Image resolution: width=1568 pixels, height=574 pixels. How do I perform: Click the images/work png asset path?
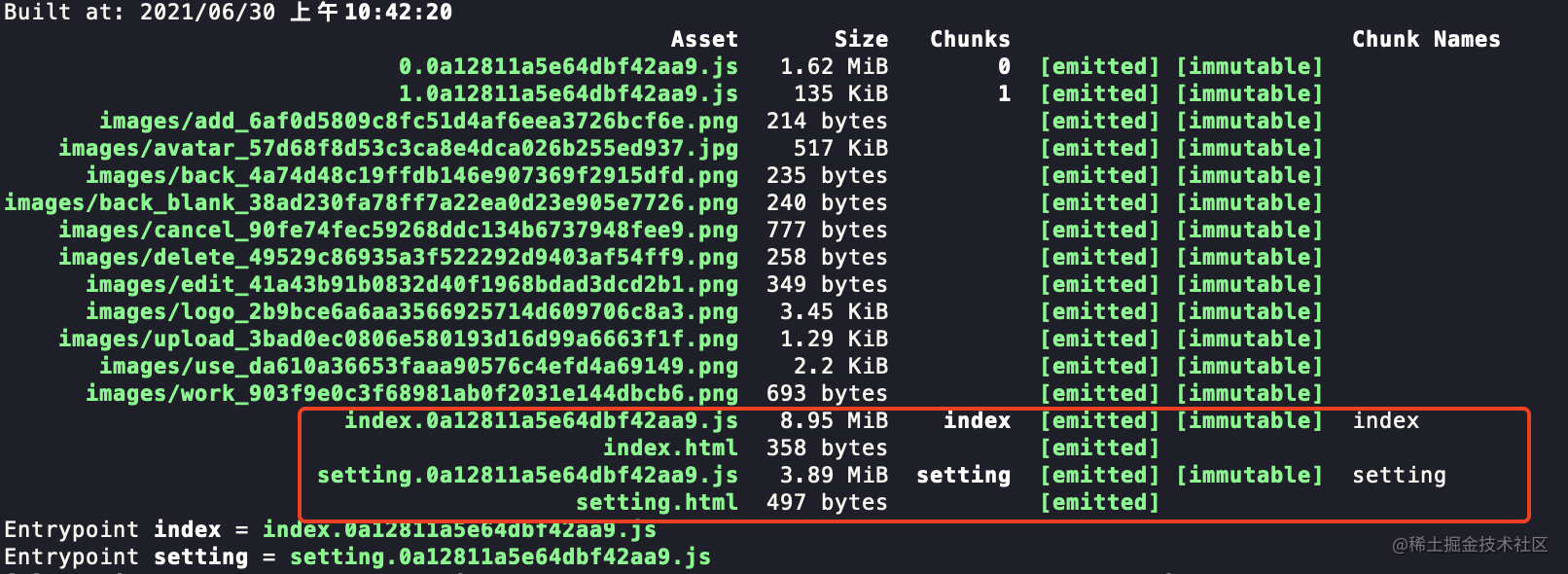411,394
